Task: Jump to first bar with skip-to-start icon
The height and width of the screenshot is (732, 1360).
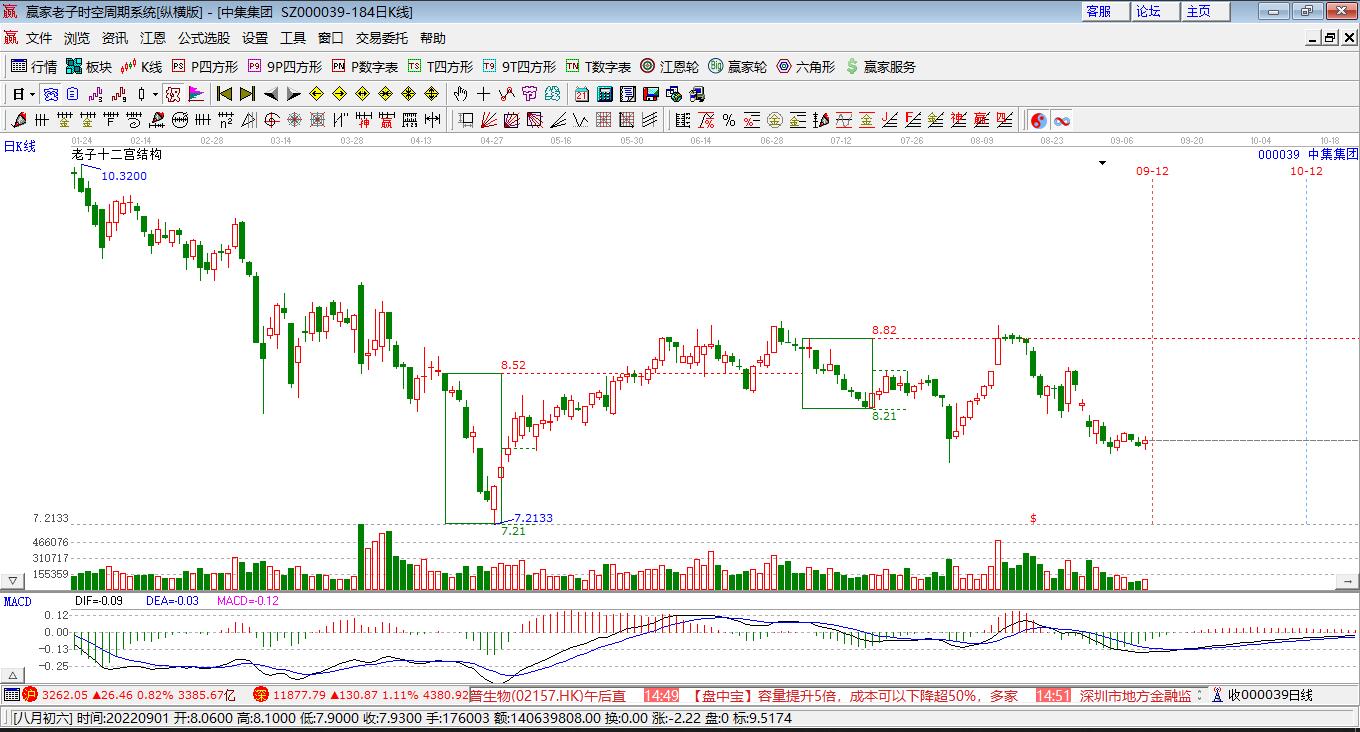Action: (x=224, y=94)
